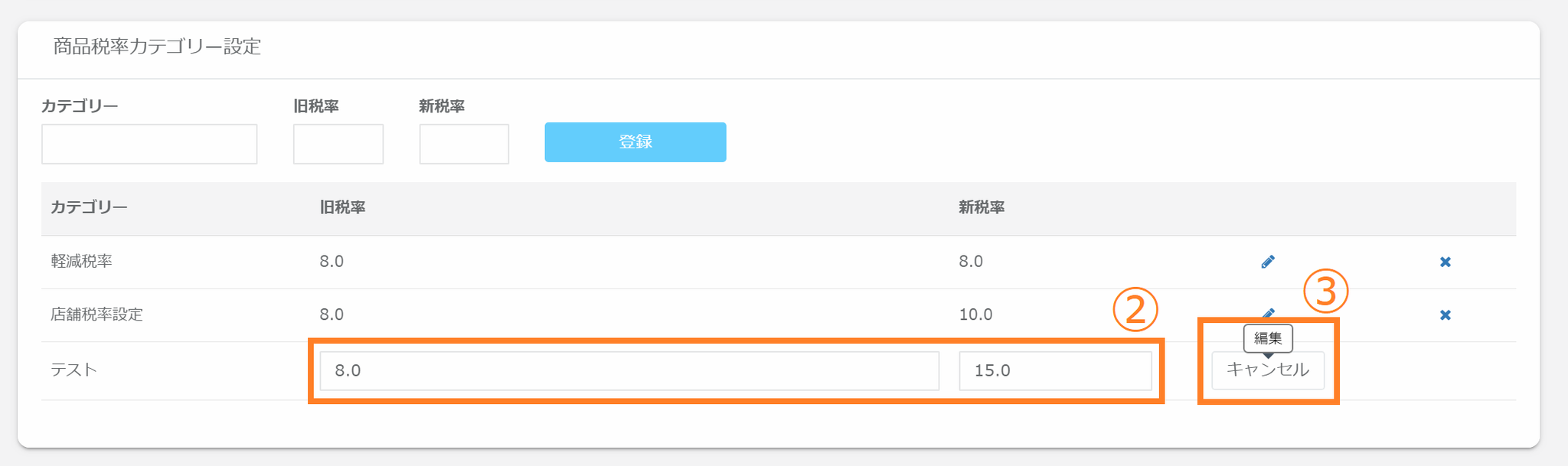Edit the テスト new rate field showing 15.0
The height and width of the screenshot is (466, 1568).
point(1054,370)
